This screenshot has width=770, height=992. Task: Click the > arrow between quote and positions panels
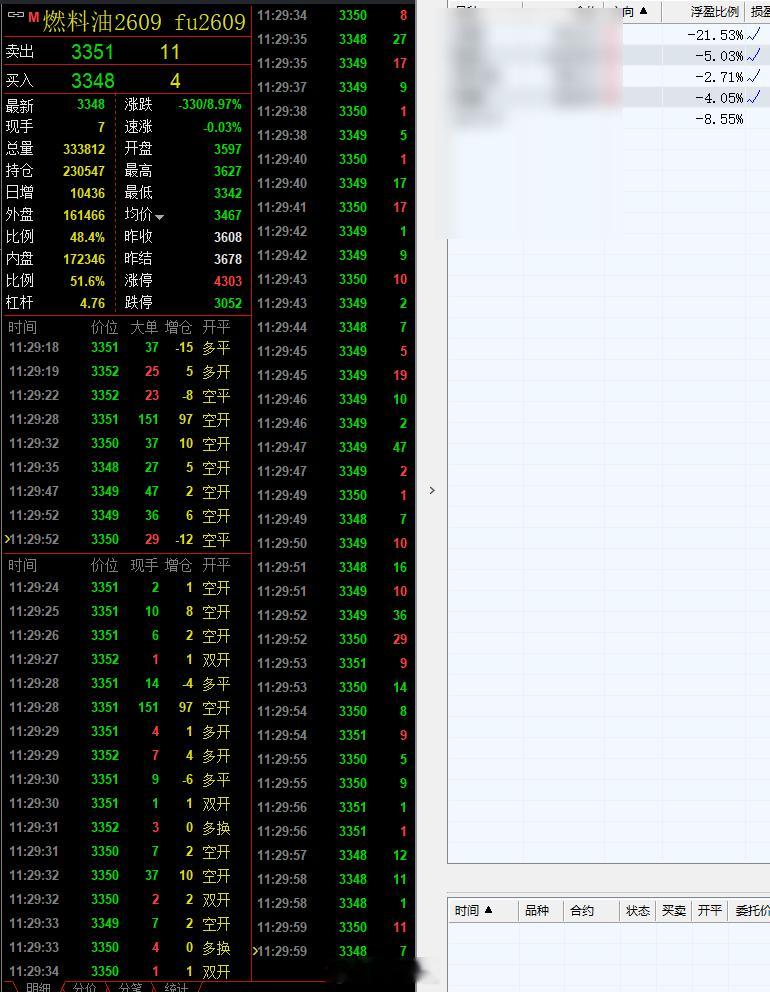432,490
